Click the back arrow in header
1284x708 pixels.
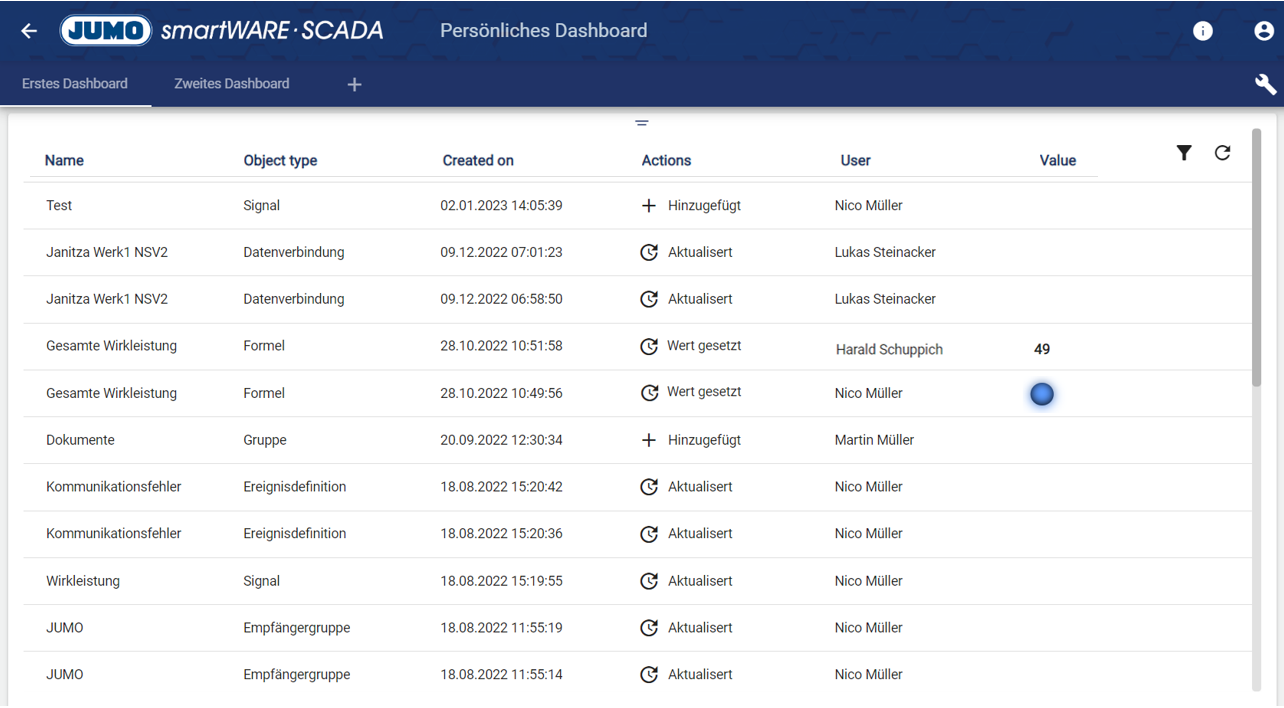coord(29,31)
